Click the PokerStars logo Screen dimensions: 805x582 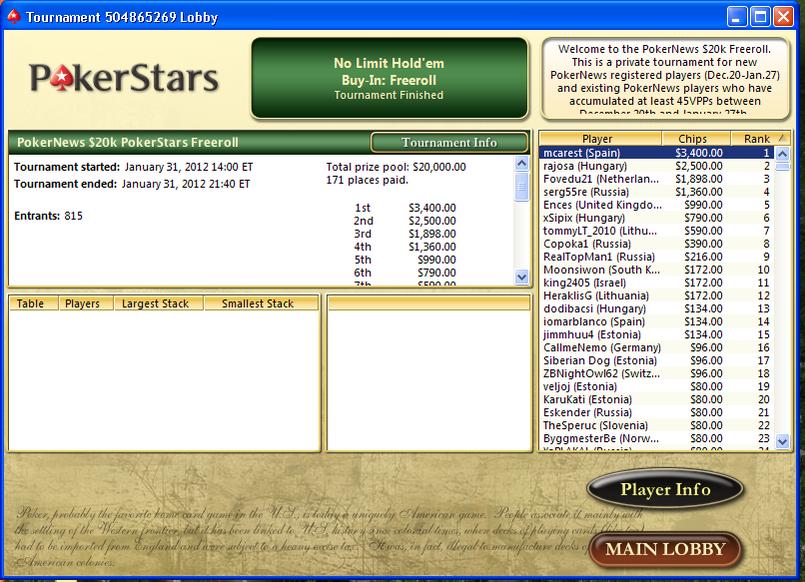(x=124, y=78)
